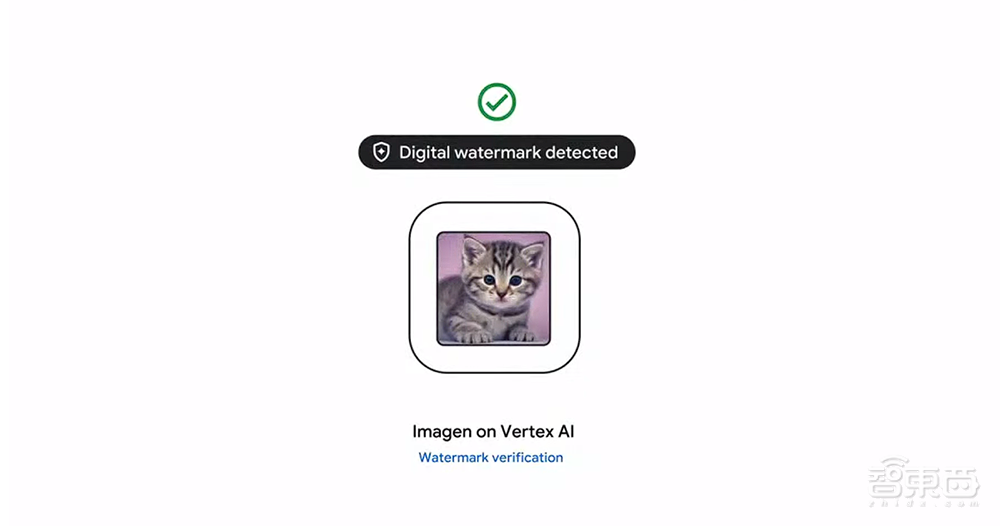Open the Watermark verification link
Image resolution: width=1000 pixels, height=526 pixels.
pos(490,457)
